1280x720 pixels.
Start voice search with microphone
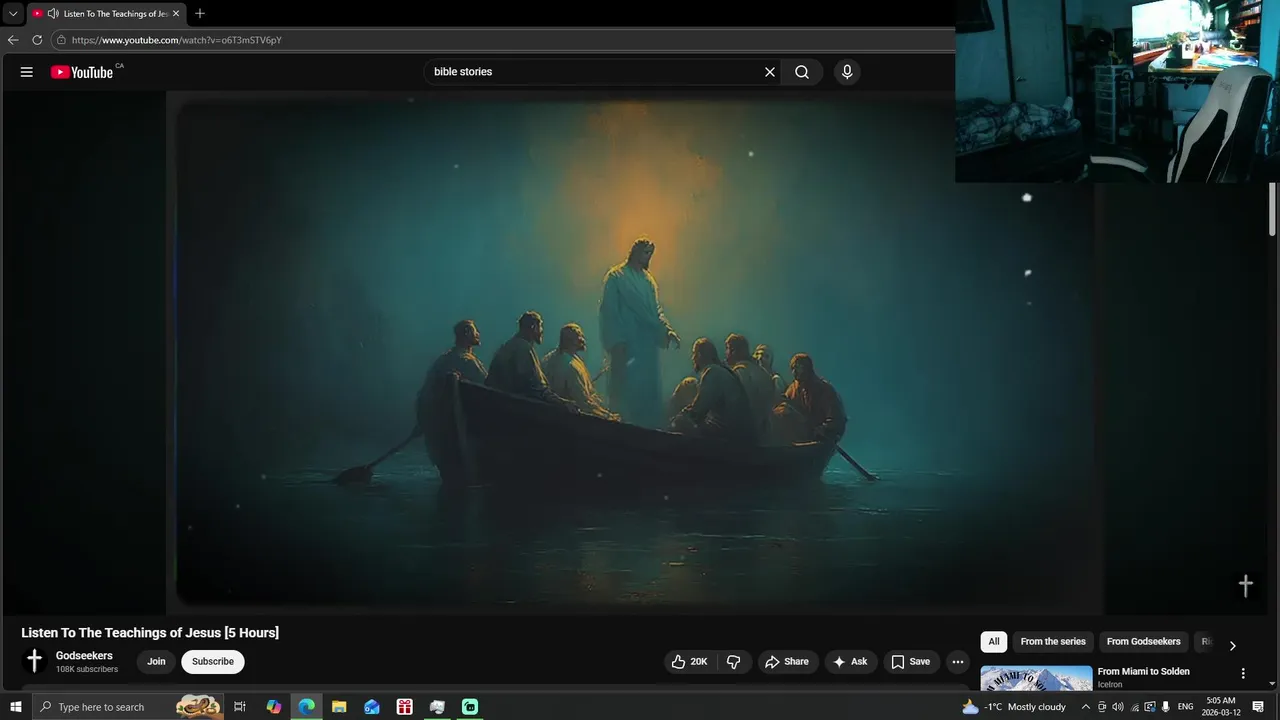point(847,72)
